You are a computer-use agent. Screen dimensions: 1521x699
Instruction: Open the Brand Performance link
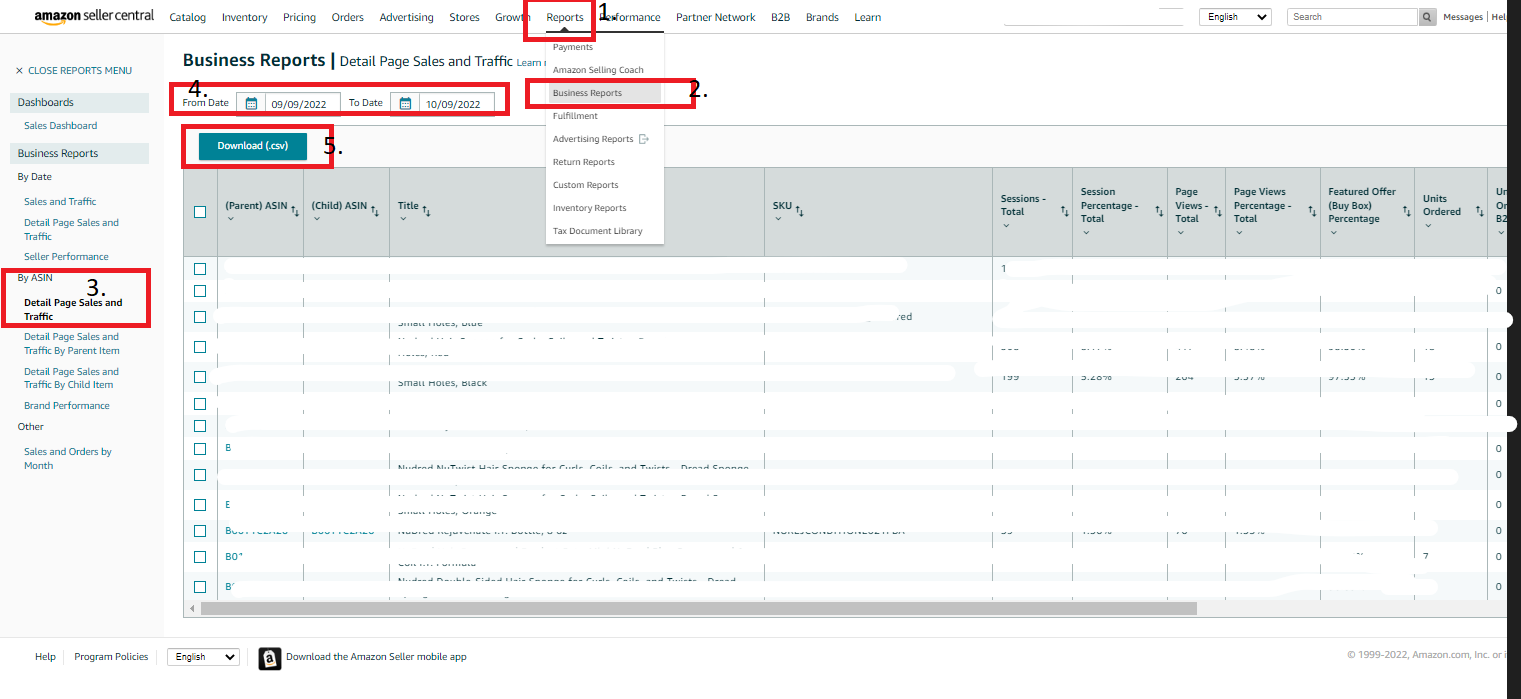tap(67, 406)
